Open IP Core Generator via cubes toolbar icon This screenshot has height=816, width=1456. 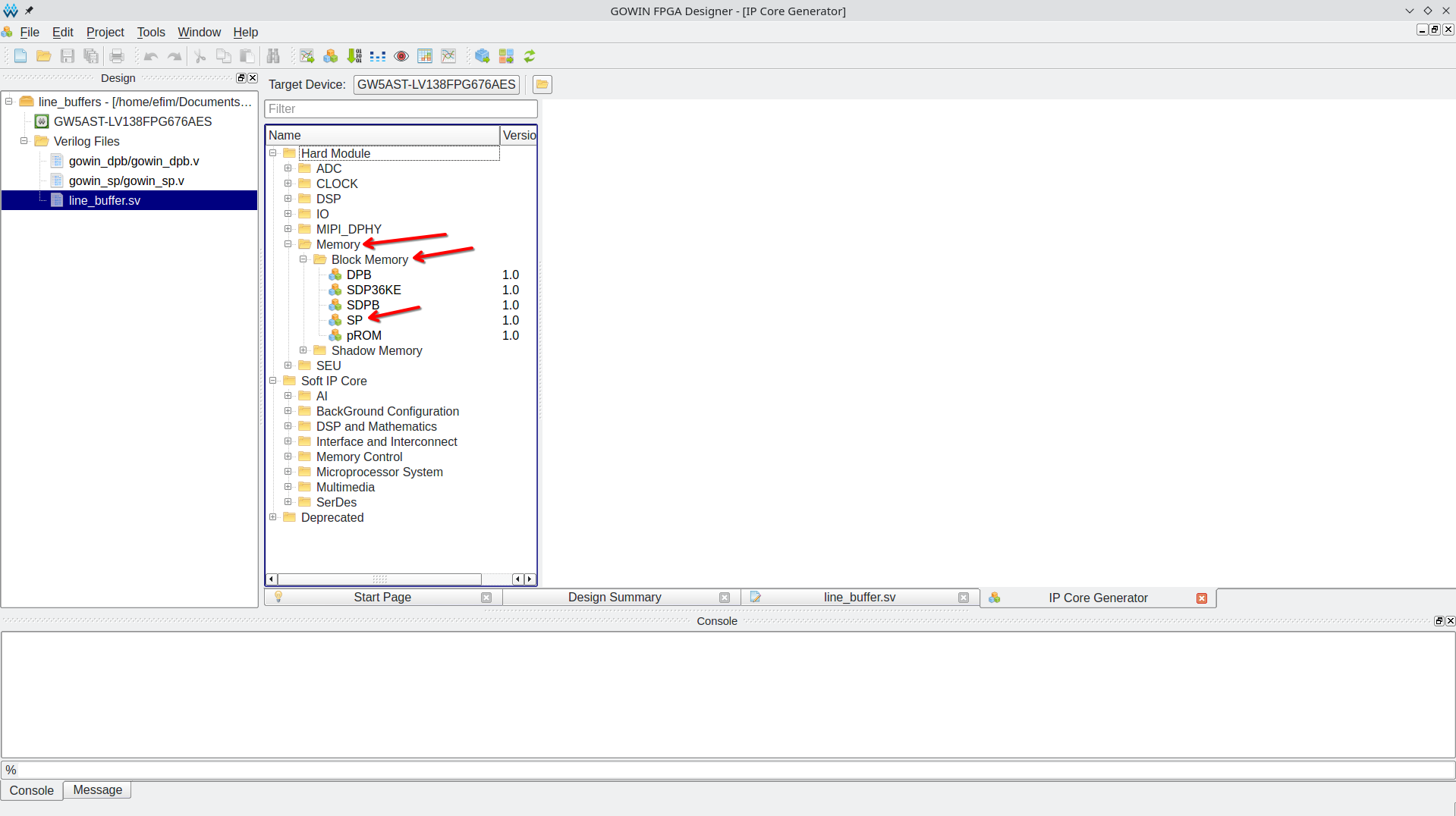(x=331, y=56)
